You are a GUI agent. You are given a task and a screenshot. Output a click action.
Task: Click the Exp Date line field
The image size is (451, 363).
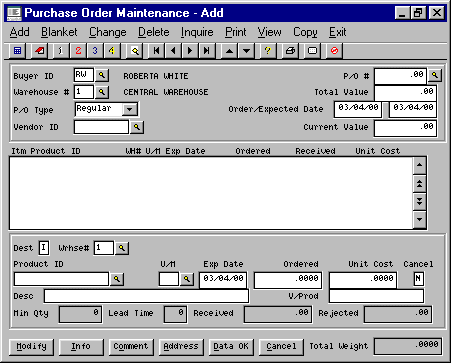click(223, 280)
